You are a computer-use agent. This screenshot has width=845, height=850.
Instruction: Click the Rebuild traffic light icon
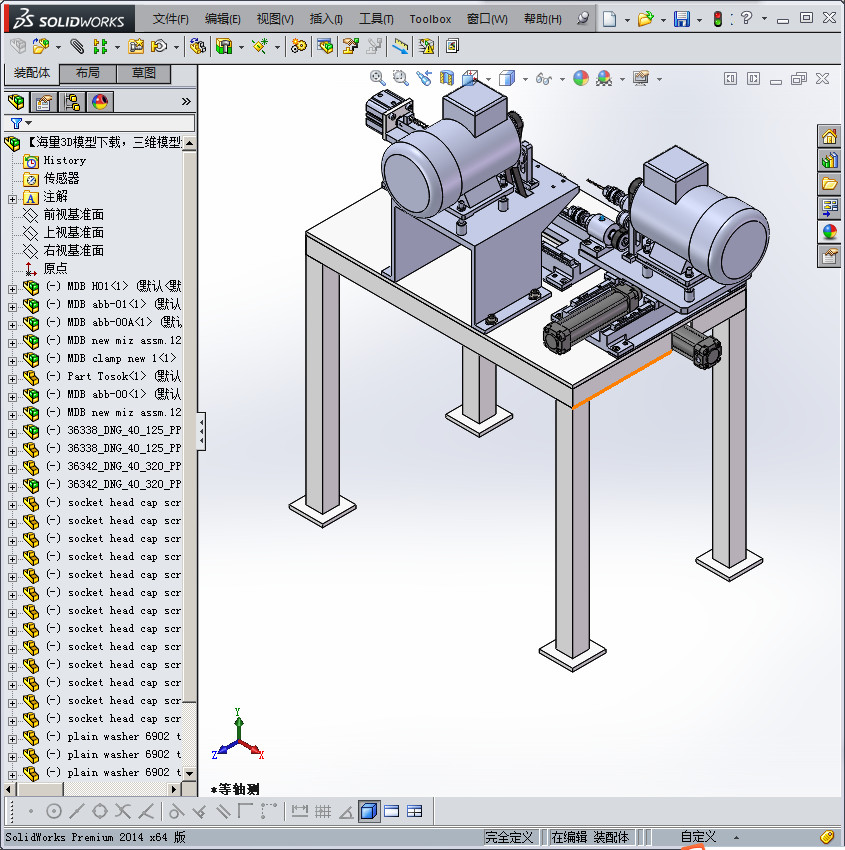tap(718, 20)
